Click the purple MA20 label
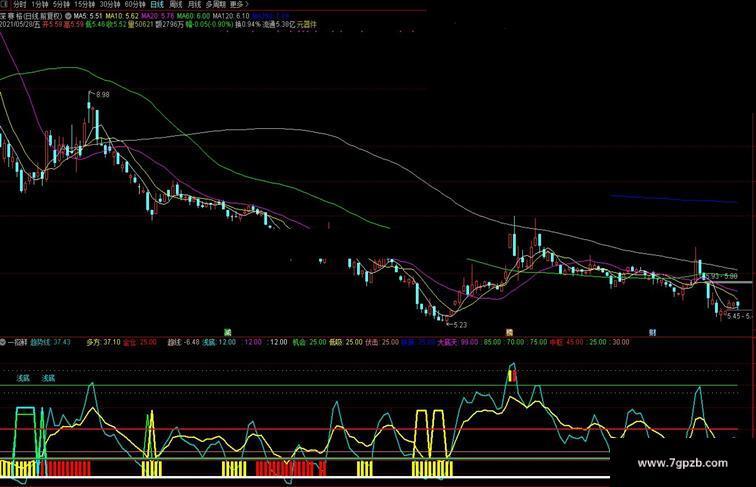This screenshot has width=756, height=487. point(158,16)
